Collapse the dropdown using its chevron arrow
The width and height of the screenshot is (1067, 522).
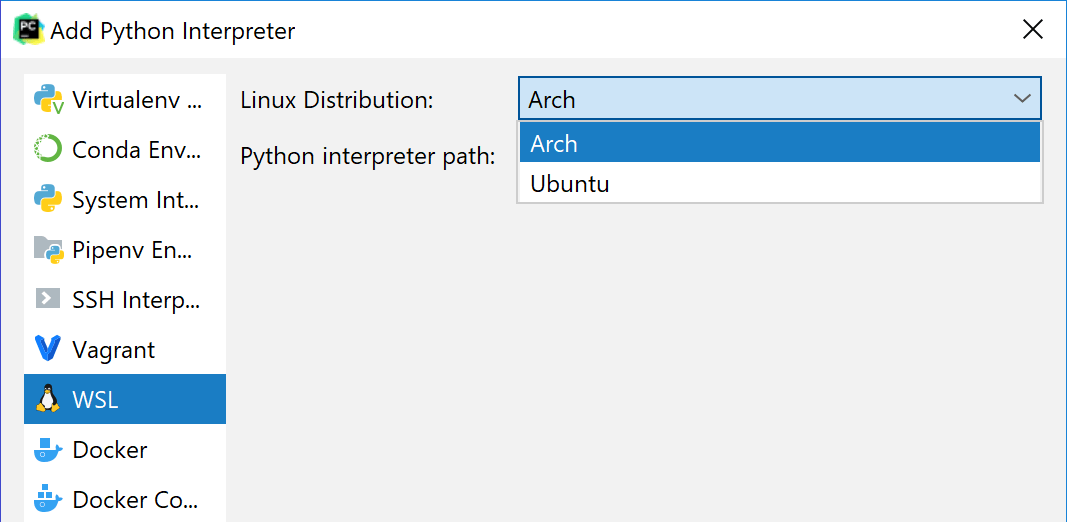coord(1021,99)
